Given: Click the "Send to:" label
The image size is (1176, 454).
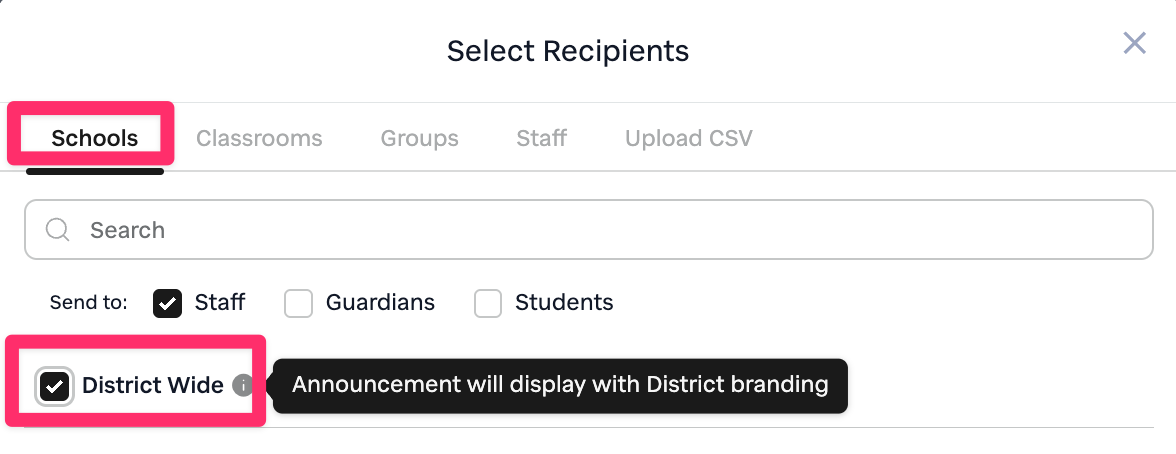Looking at the screenshot, I should coord(88,302).
